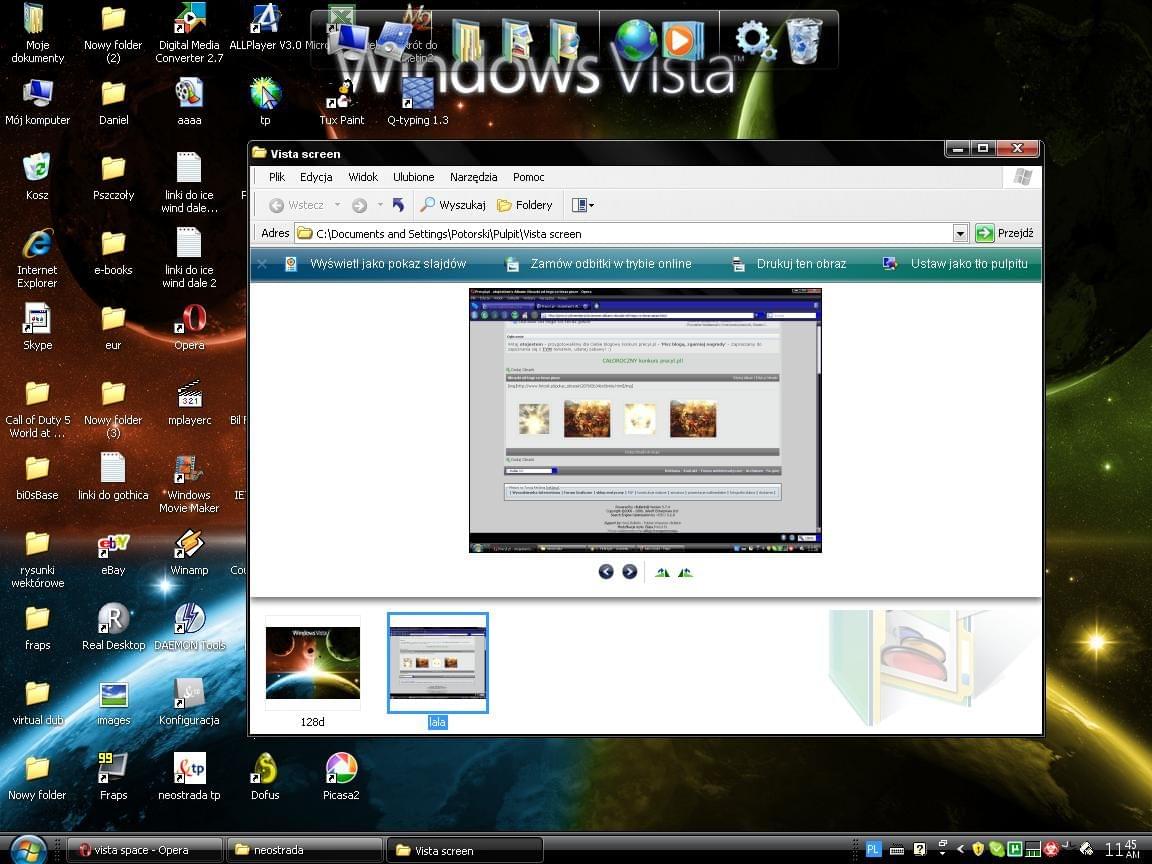This screenshot has width=1152, height=864.
Task: Click the large preview image
Action: [645, 420]
